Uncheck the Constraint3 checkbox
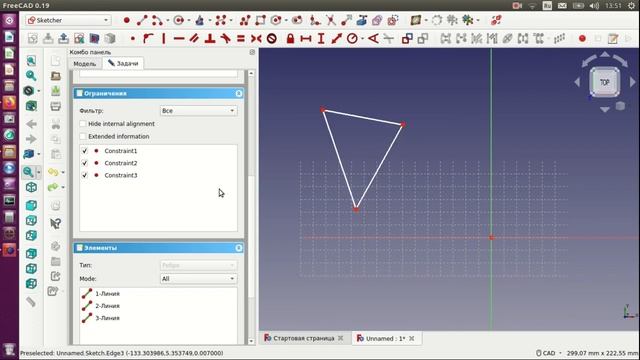The width and height of the screenshot is (640, 360). pyautogui.click(x=84, y=176)
